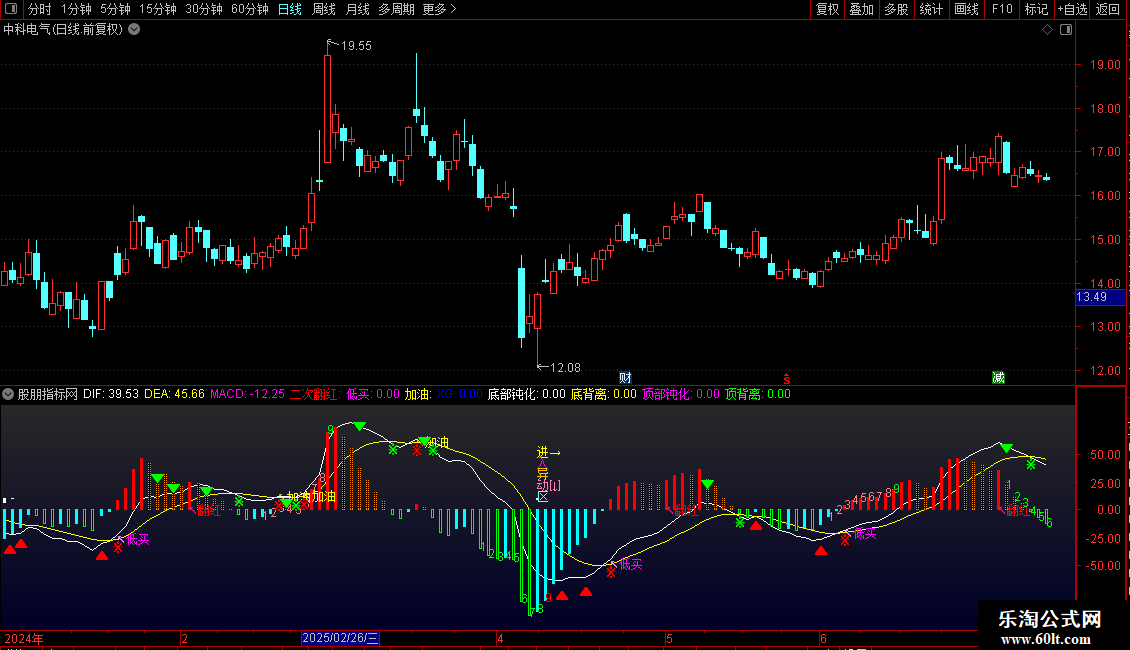
Task: Click 返回 to go back
Action: click(1108, 9)
